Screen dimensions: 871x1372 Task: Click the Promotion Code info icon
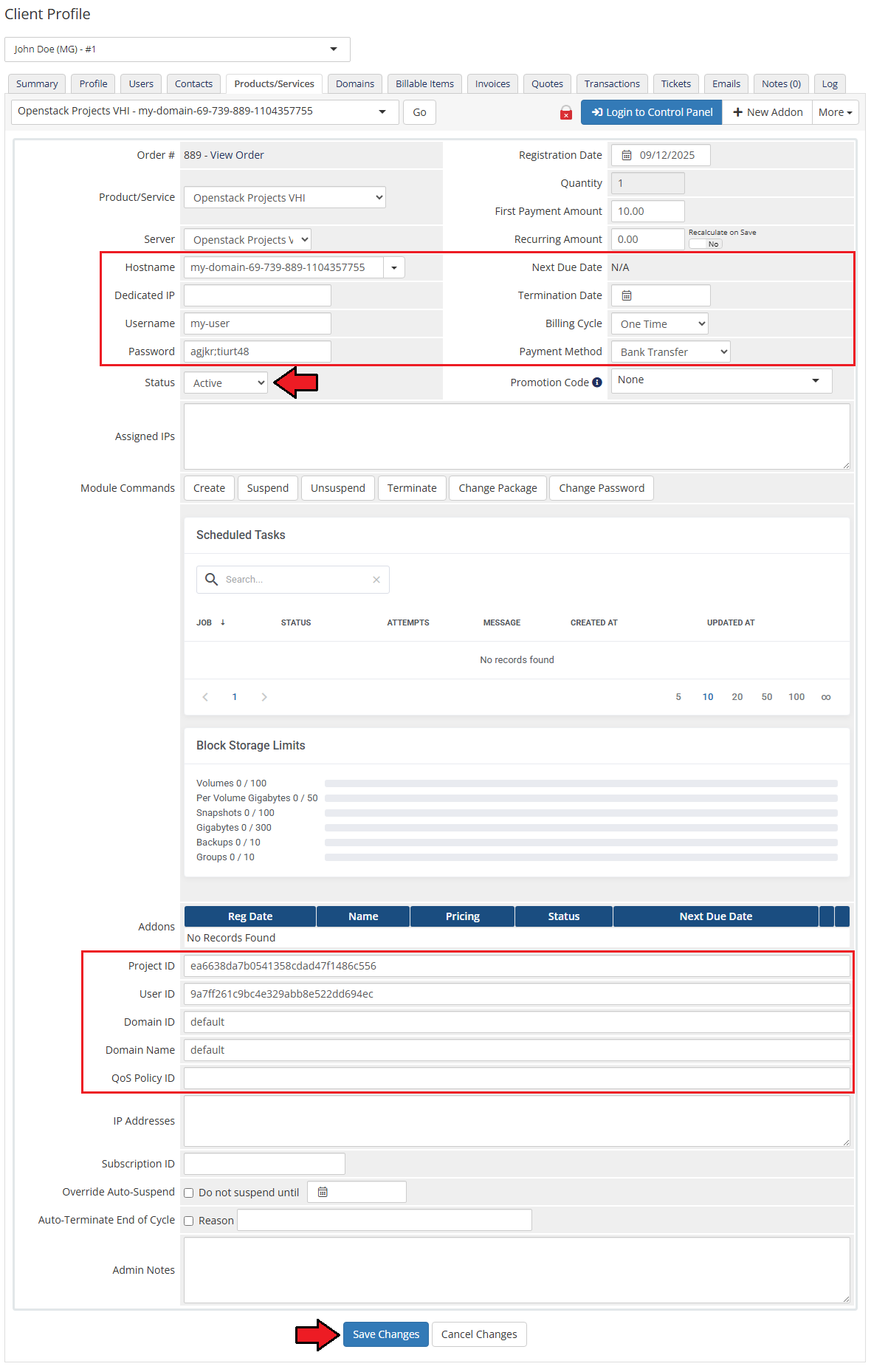coord(597,383)
